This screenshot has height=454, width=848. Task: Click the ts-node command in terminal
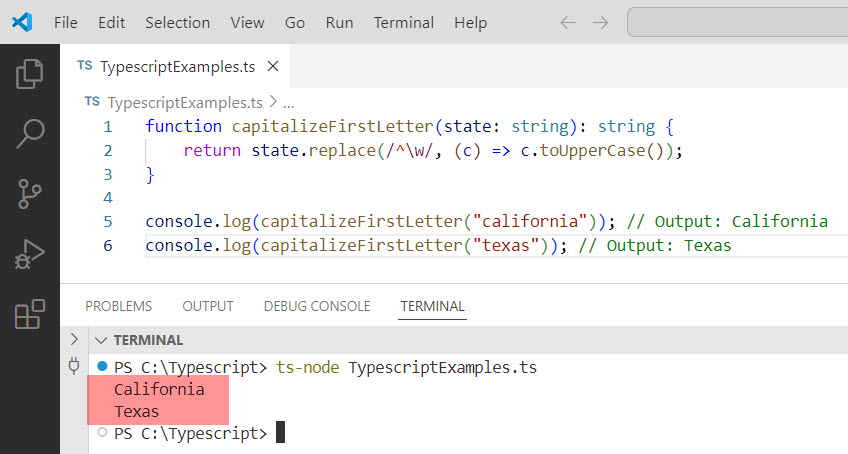[x=308, y=367]
